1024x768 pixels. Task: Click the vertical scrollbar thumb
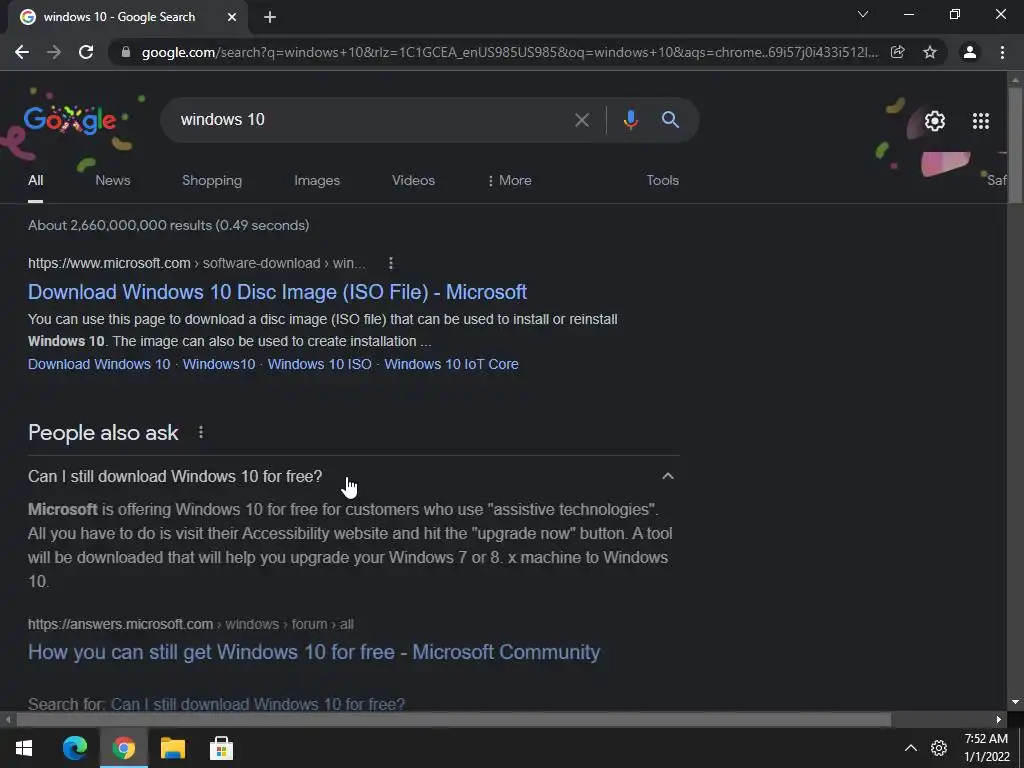tap(1015, 144)
